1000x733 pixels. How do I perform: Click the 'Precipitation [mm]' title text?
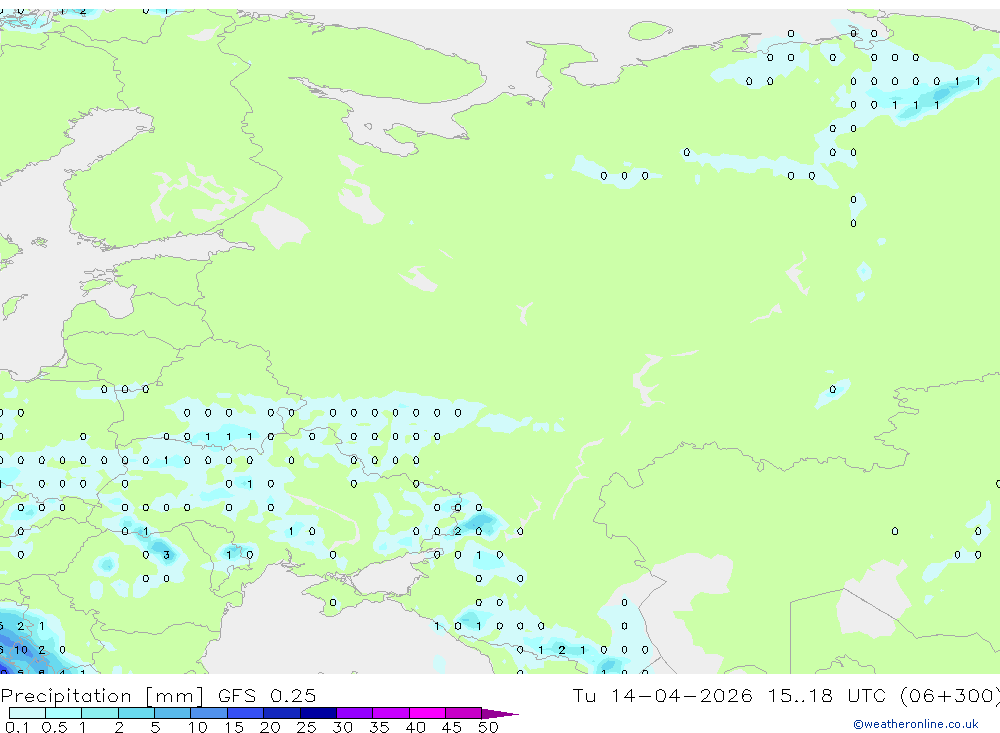(x=102, y=695)
